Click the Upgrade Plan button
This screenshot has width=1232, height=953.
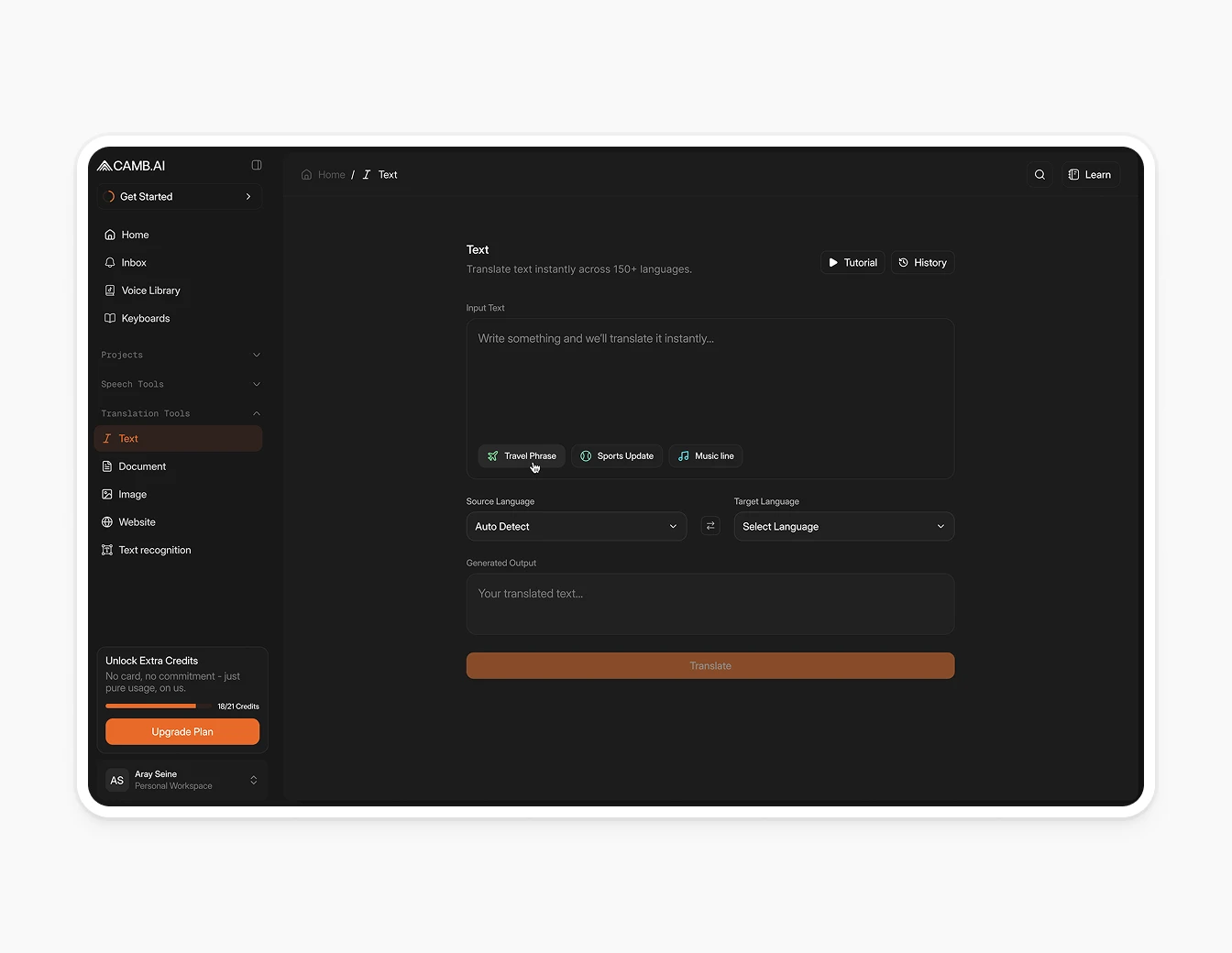pos(181,732)
